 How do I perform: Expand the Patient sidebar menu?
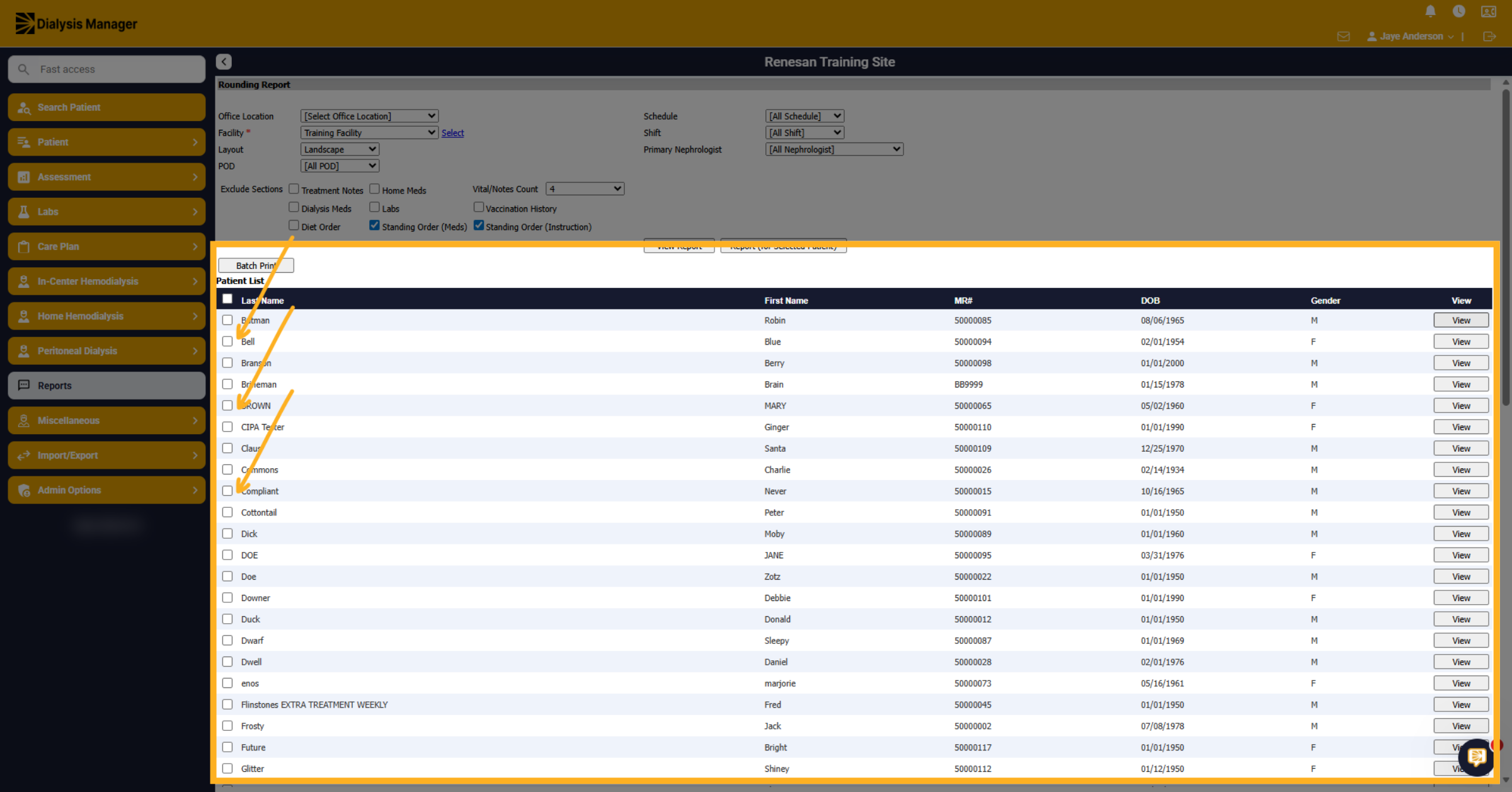[106, 142]
